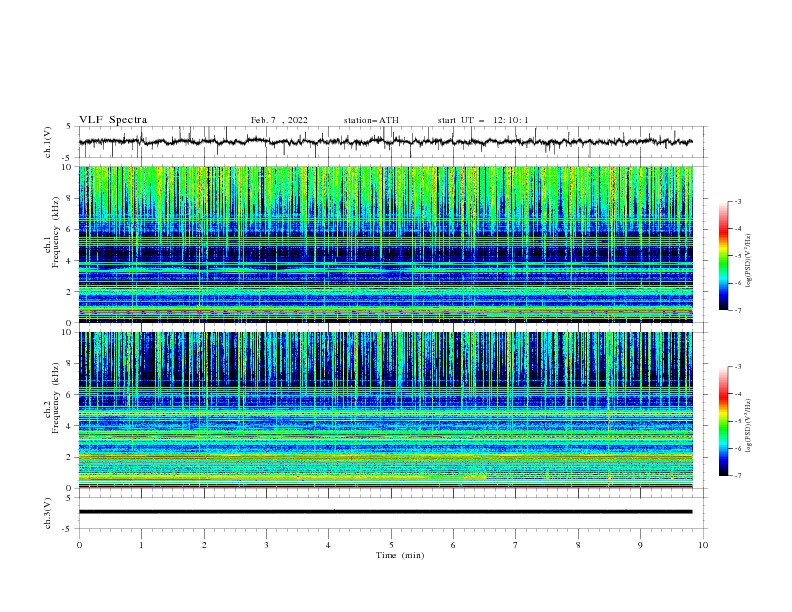Click the "ch.3(V)" axis label
The width and height of the screenshot is (792, 612).
click(48, 513)
